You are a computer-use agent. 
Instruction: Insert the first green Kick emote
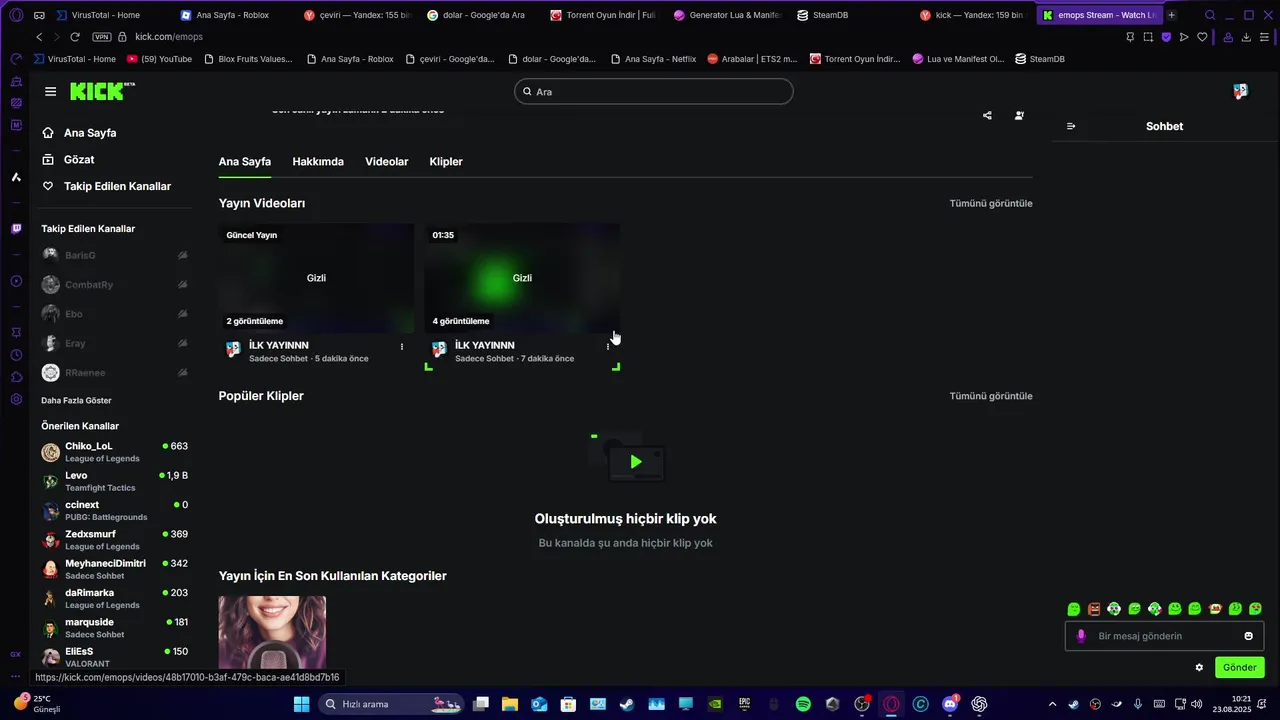pos(1074,609)
